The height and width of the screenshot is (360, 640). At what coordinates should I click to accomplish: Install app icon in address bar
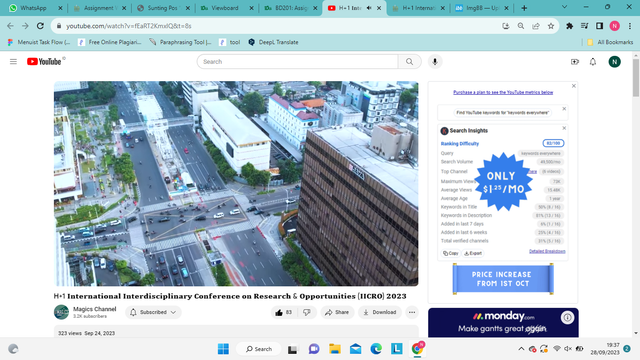506,26
